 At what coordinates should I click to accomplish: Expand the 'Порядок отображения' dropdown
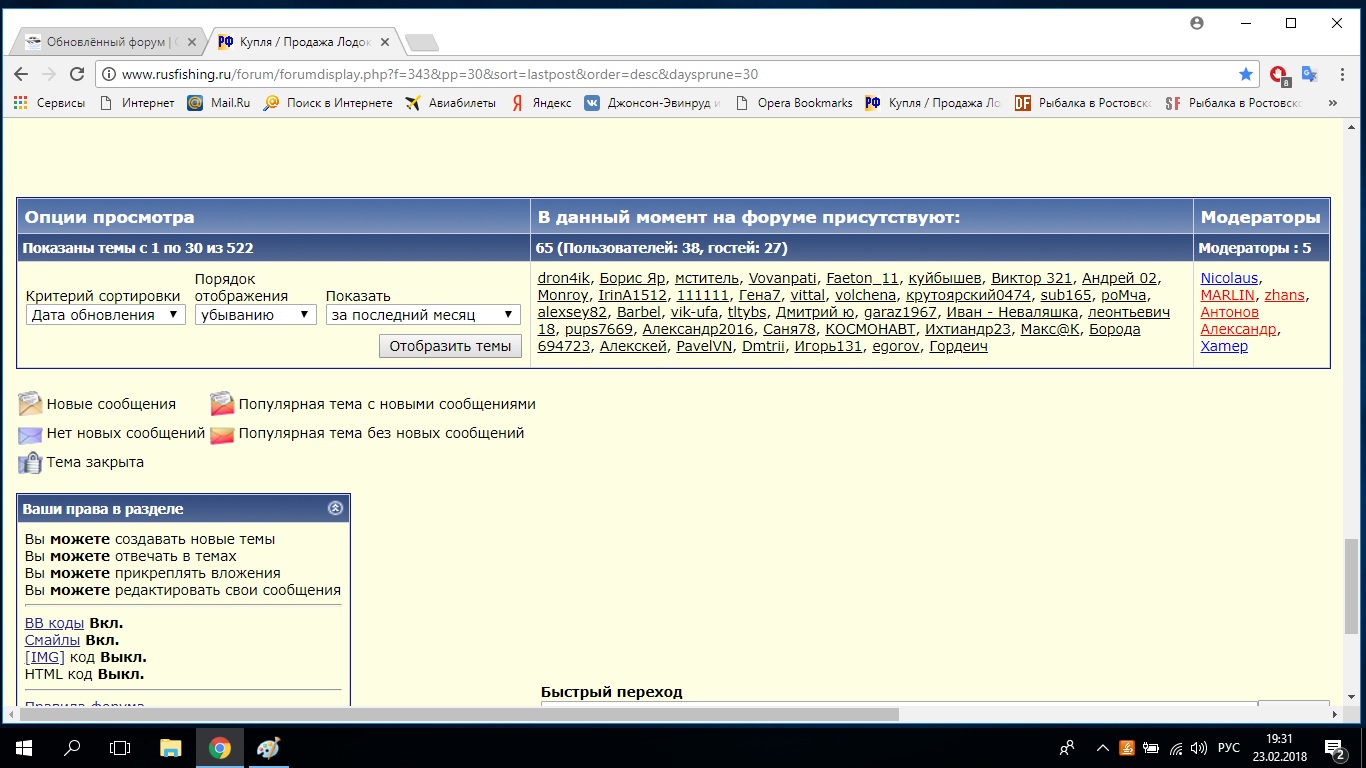point(255,315)
